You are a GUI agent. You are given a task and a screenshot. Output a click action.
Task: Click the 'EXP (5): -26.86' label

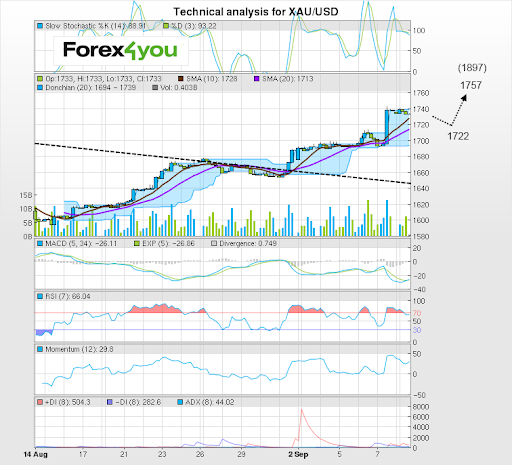(168, 244)
